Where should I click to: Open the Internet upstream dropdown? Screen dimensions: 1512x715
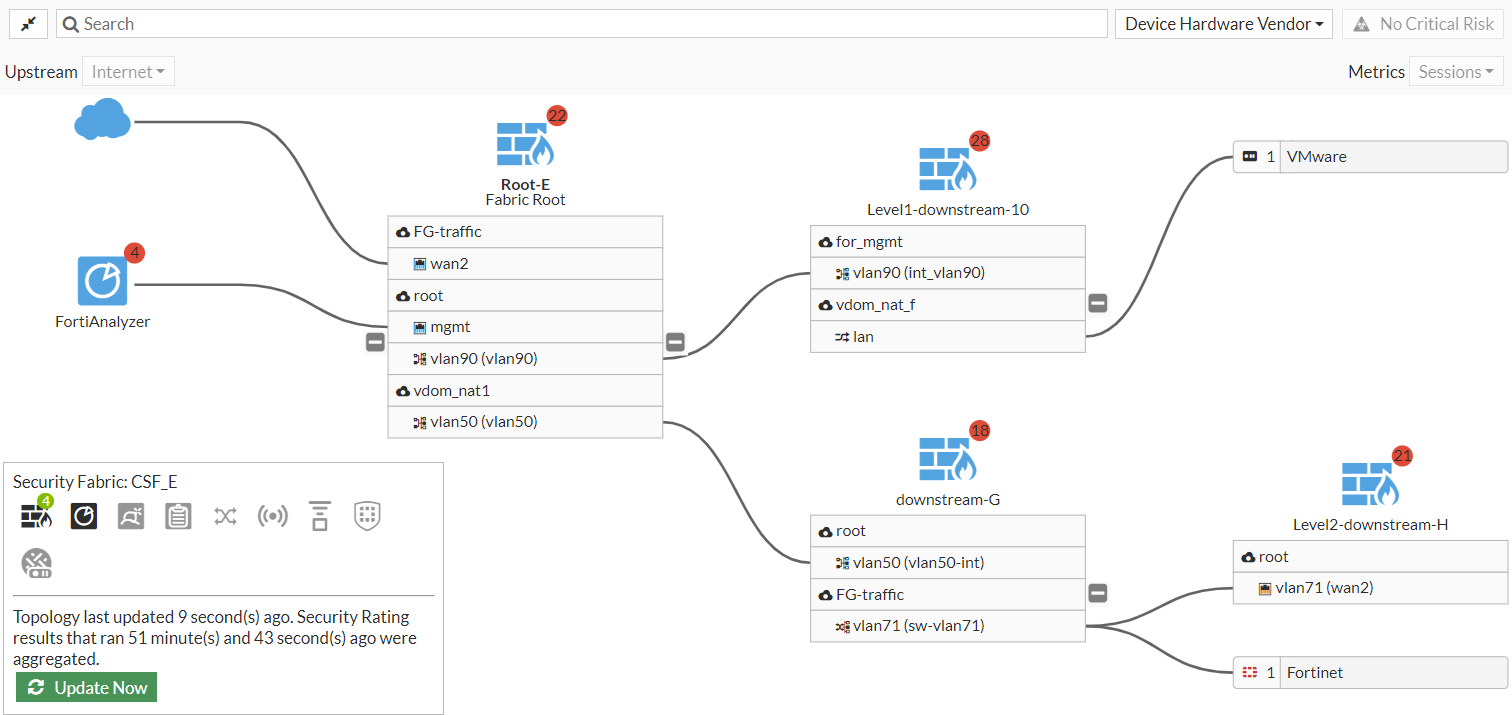tap(129, 72)
